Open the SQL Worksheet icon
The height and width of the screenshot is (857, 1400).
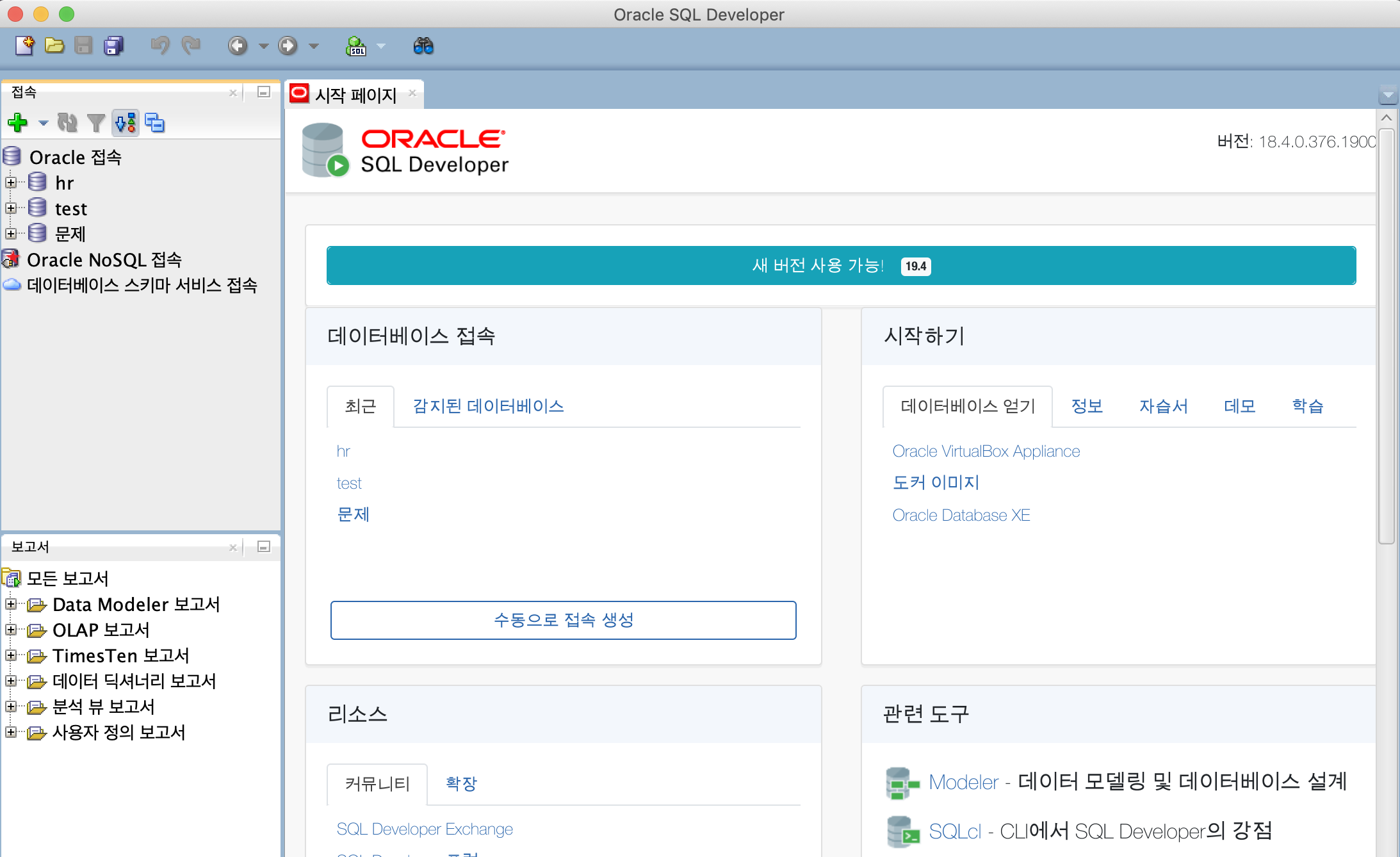click(x=356, y=46)
